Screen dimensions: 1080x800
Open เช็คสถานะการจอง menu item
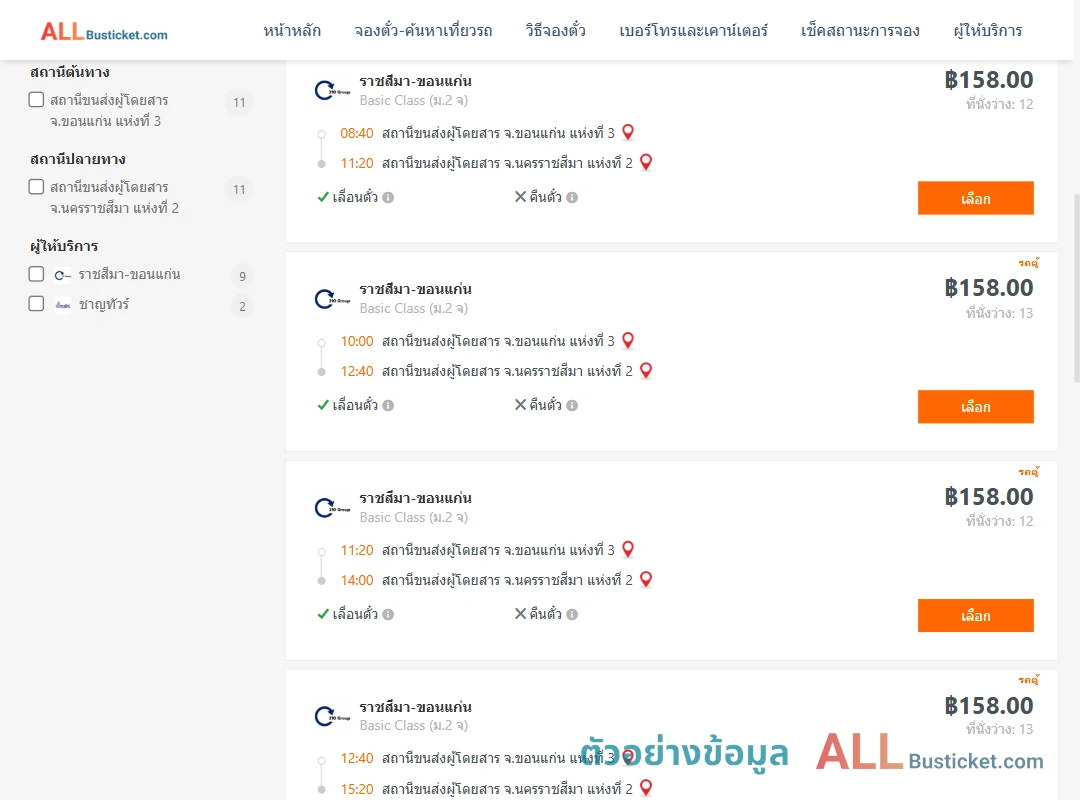[860, 31]
